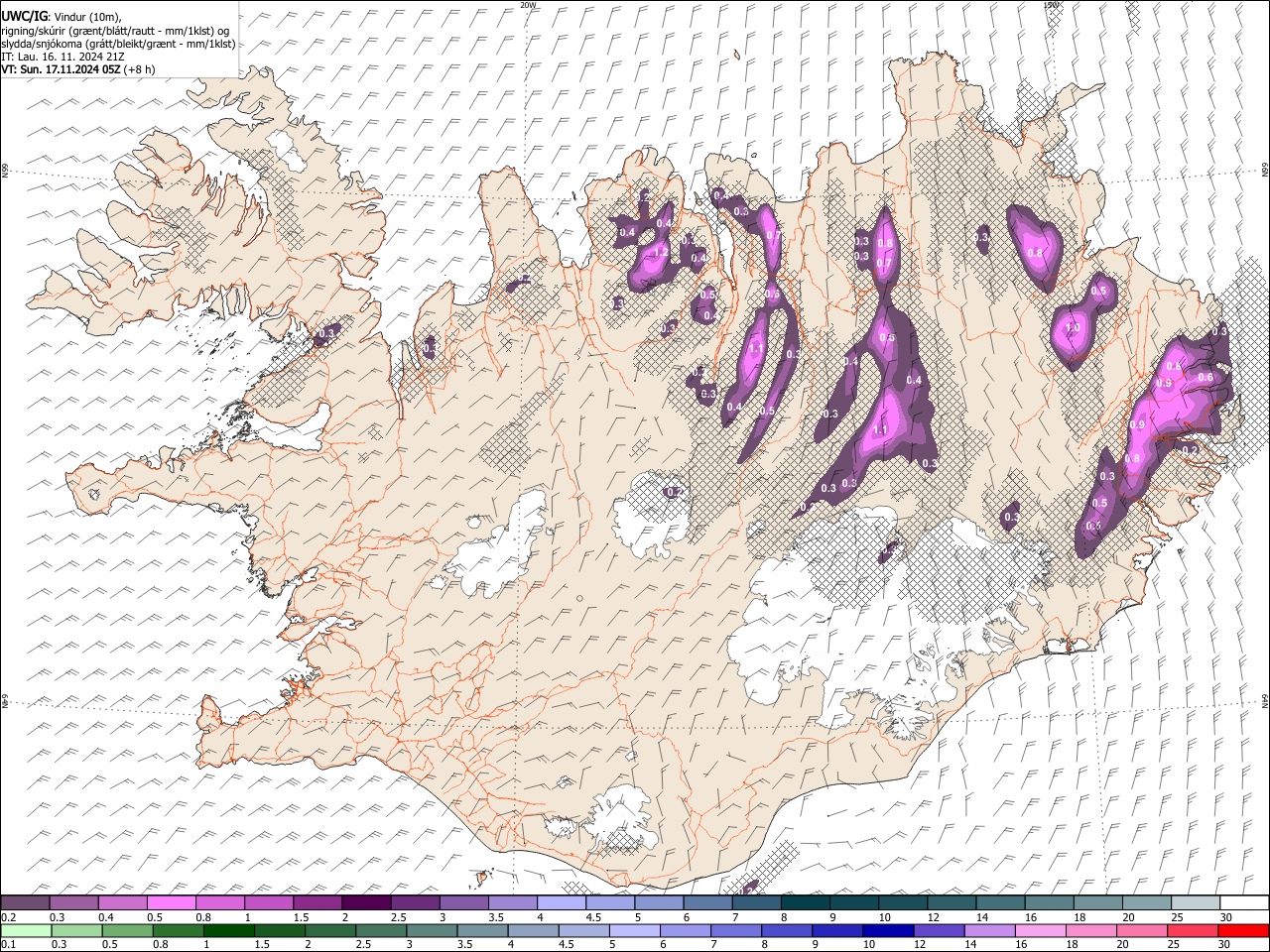Click the 1–1.5 snow legend swatch
Viewport: 1270px width, 952px height.
click(x=268, y=902)
